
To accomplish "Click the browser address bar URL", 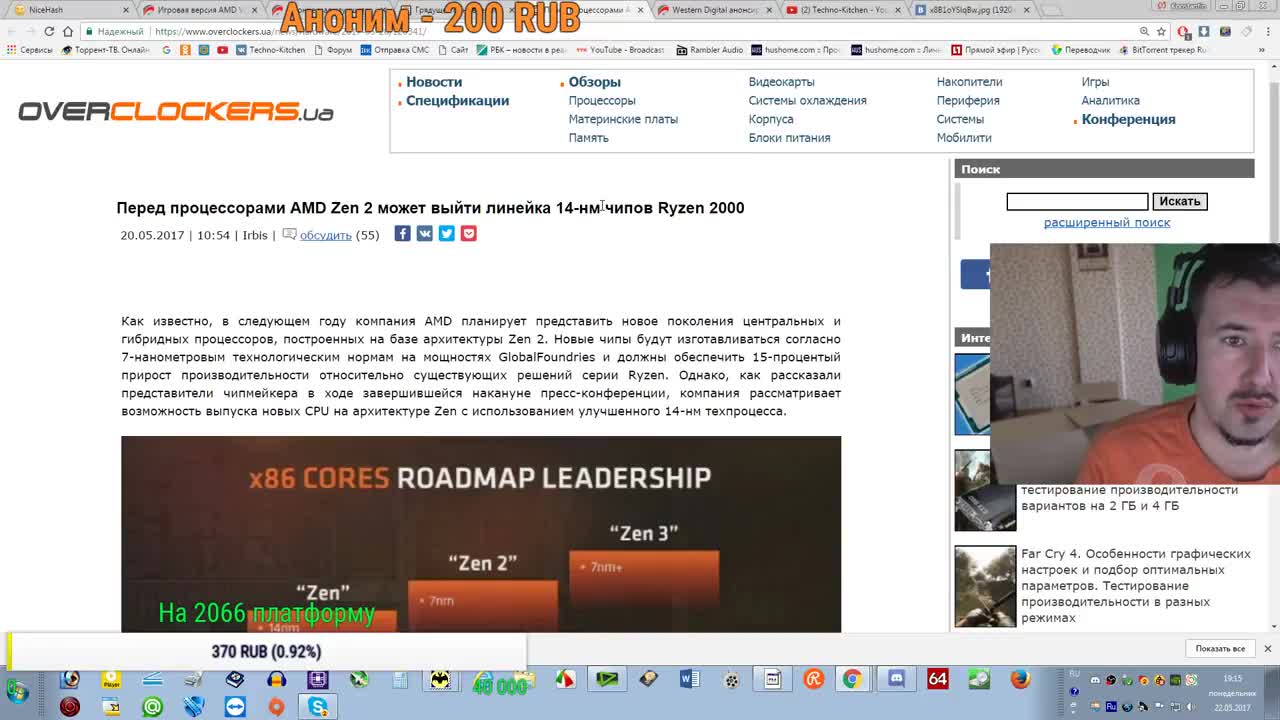I will click(x=290, y=32).
